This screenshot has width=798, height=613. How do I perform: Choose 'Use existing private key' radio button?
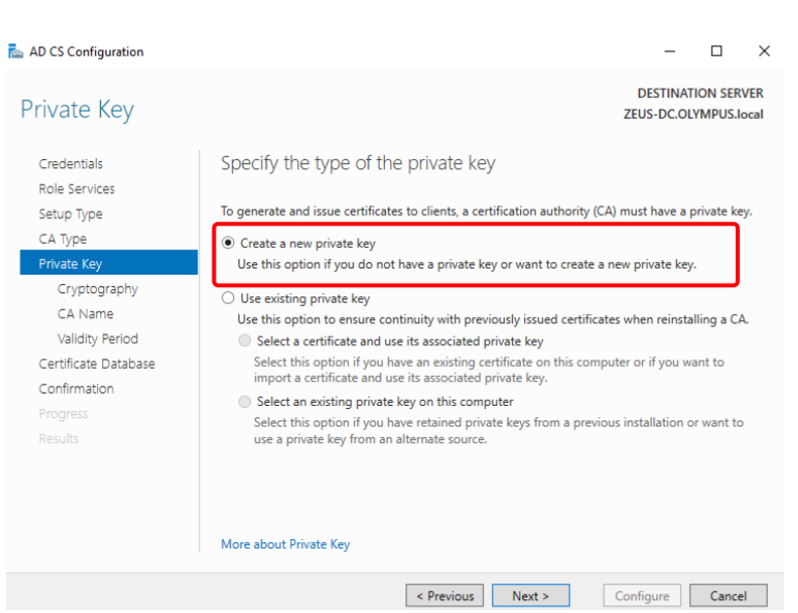tap(228, 298)
